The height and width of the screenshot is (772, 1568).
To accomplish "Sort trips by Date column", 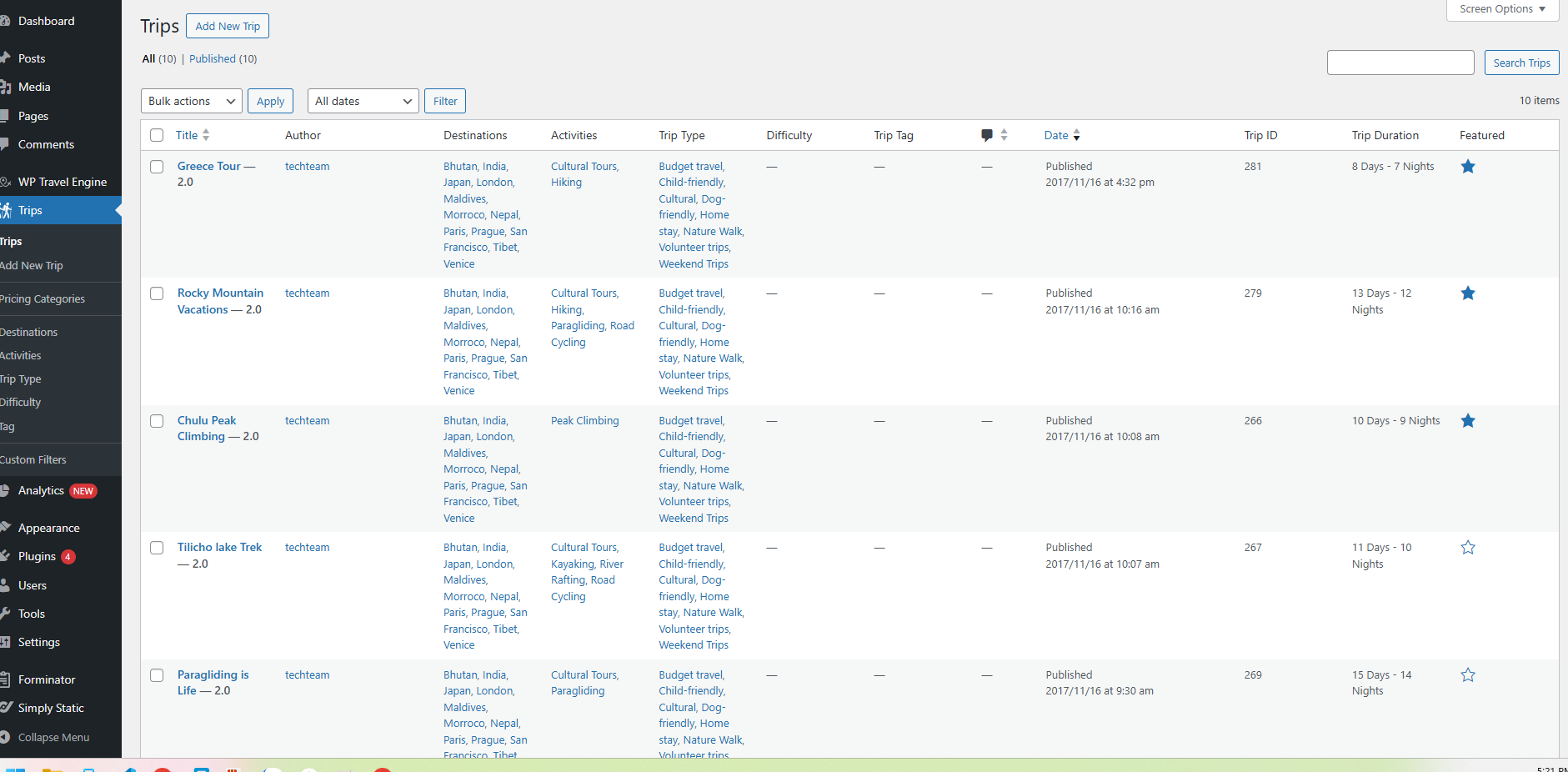I will point(1056,135).
